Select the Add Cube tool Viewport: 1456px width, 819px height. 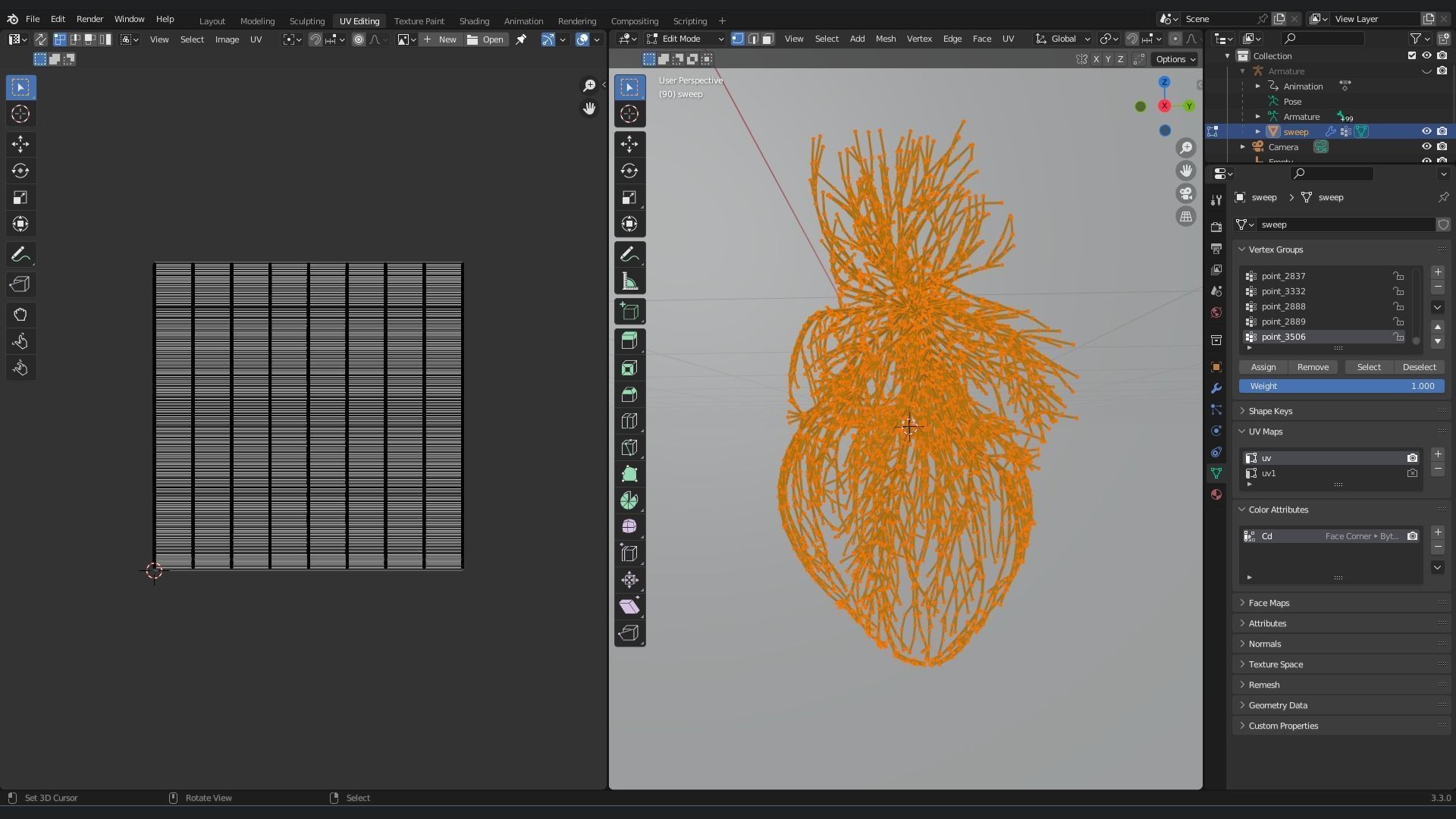pyautogui.click(x=629, y=312)
